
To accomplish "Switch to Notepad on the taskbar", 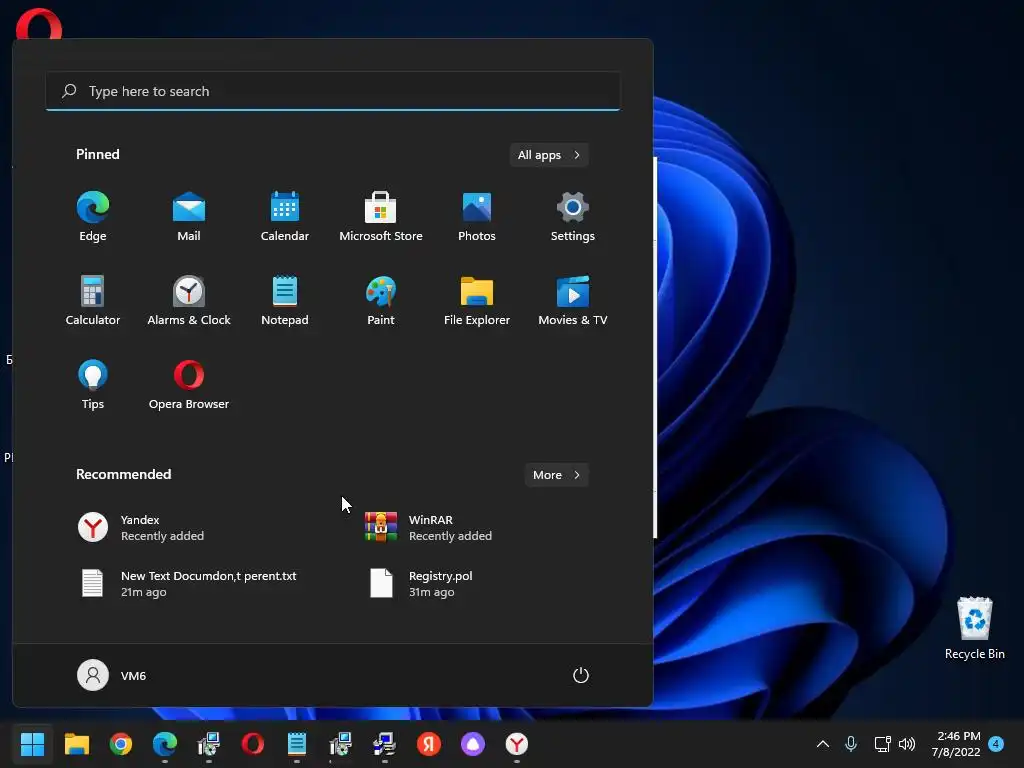I will tap(296, 744).
